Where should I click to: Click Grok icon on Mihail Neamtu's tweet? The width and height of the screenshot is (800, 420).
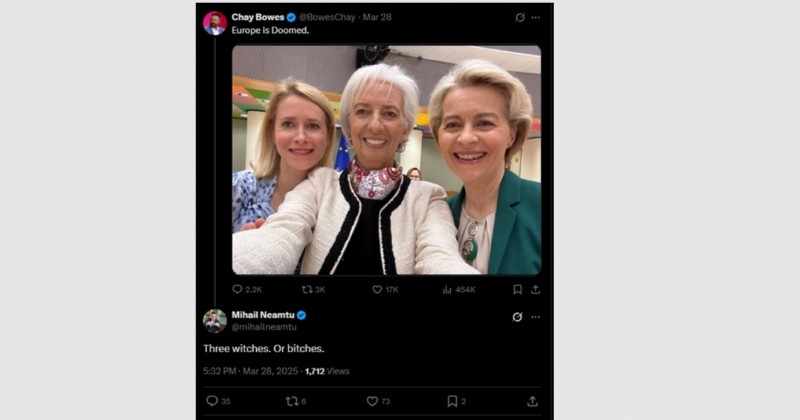coord(517,317)
